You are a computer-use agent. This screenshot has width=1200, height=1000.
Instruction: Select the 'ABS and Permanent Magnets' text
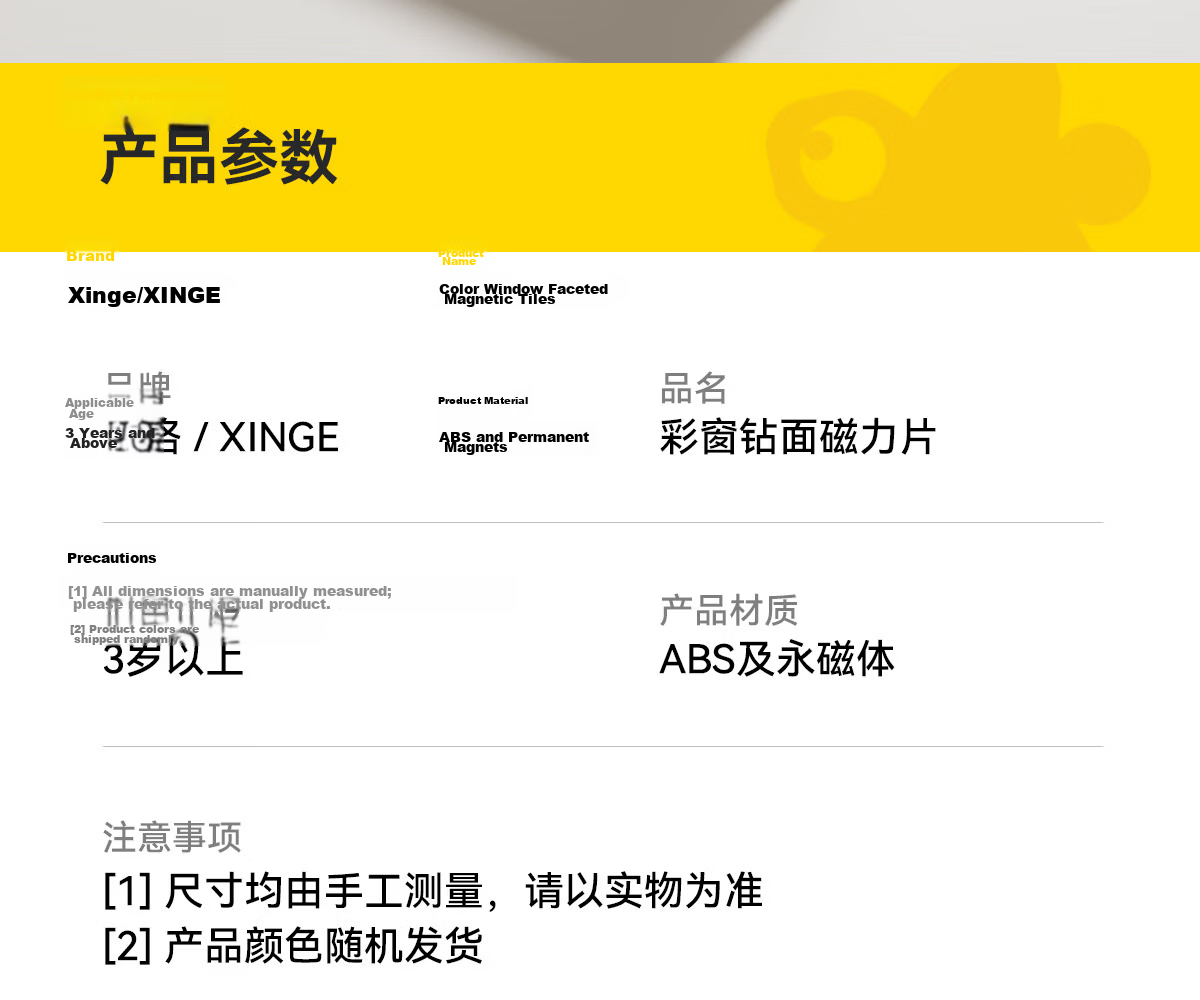pos(514,442)
